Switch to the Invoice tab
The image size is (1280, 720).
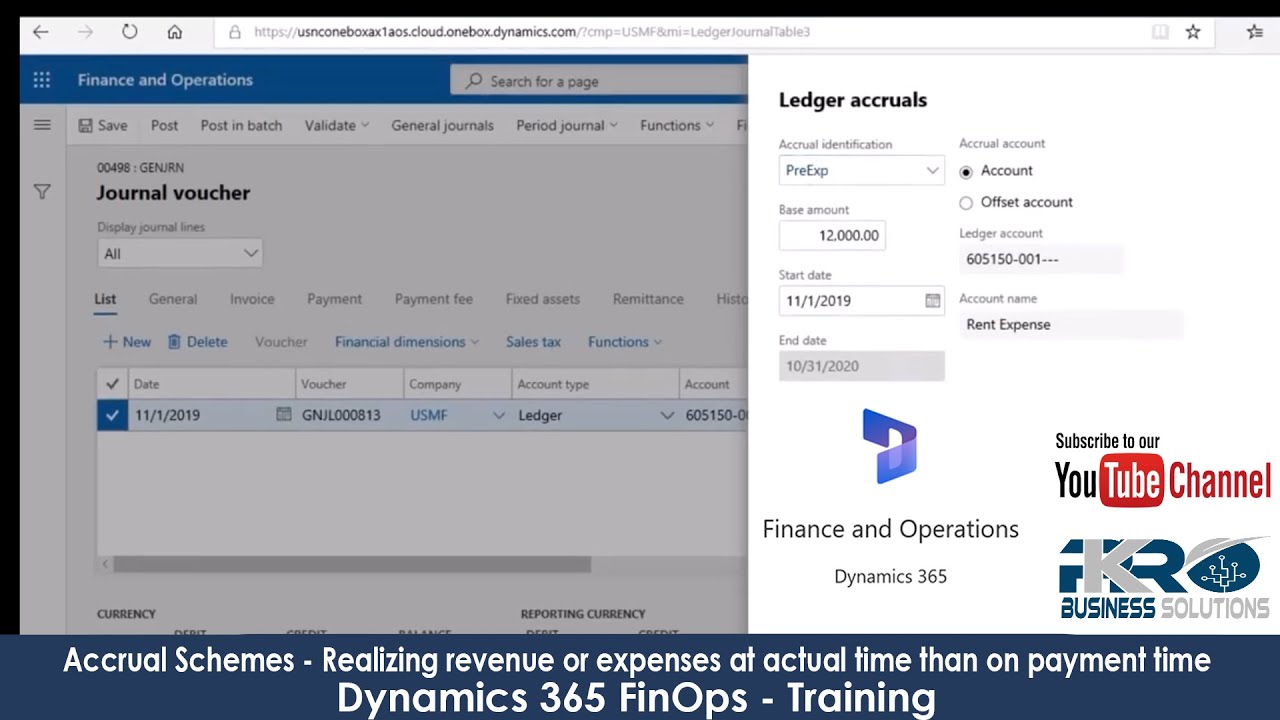coord(252,299)
